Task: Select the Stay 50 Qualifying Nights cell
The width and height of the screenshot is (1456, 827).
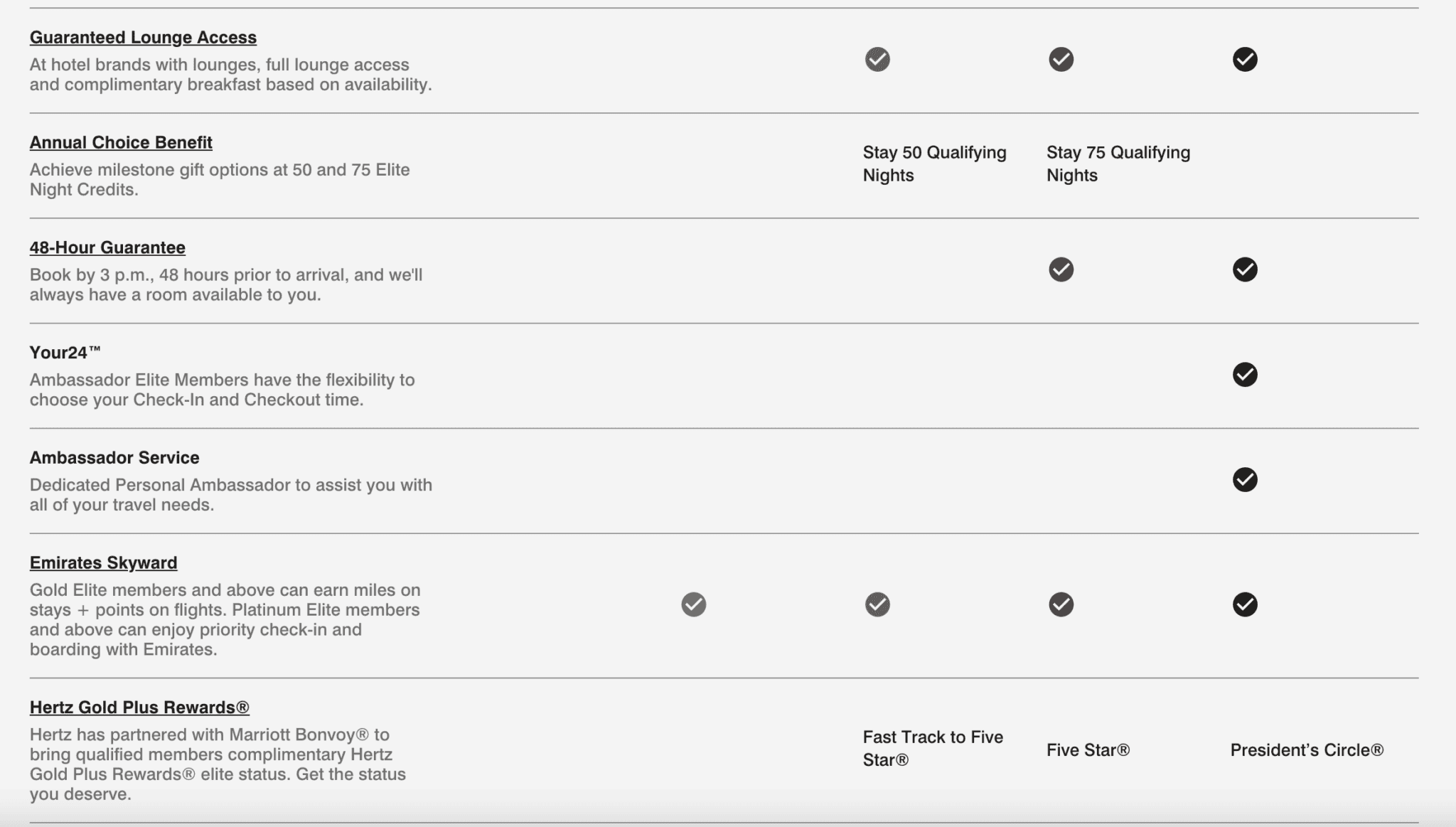Action: click(x=933, y=164)
